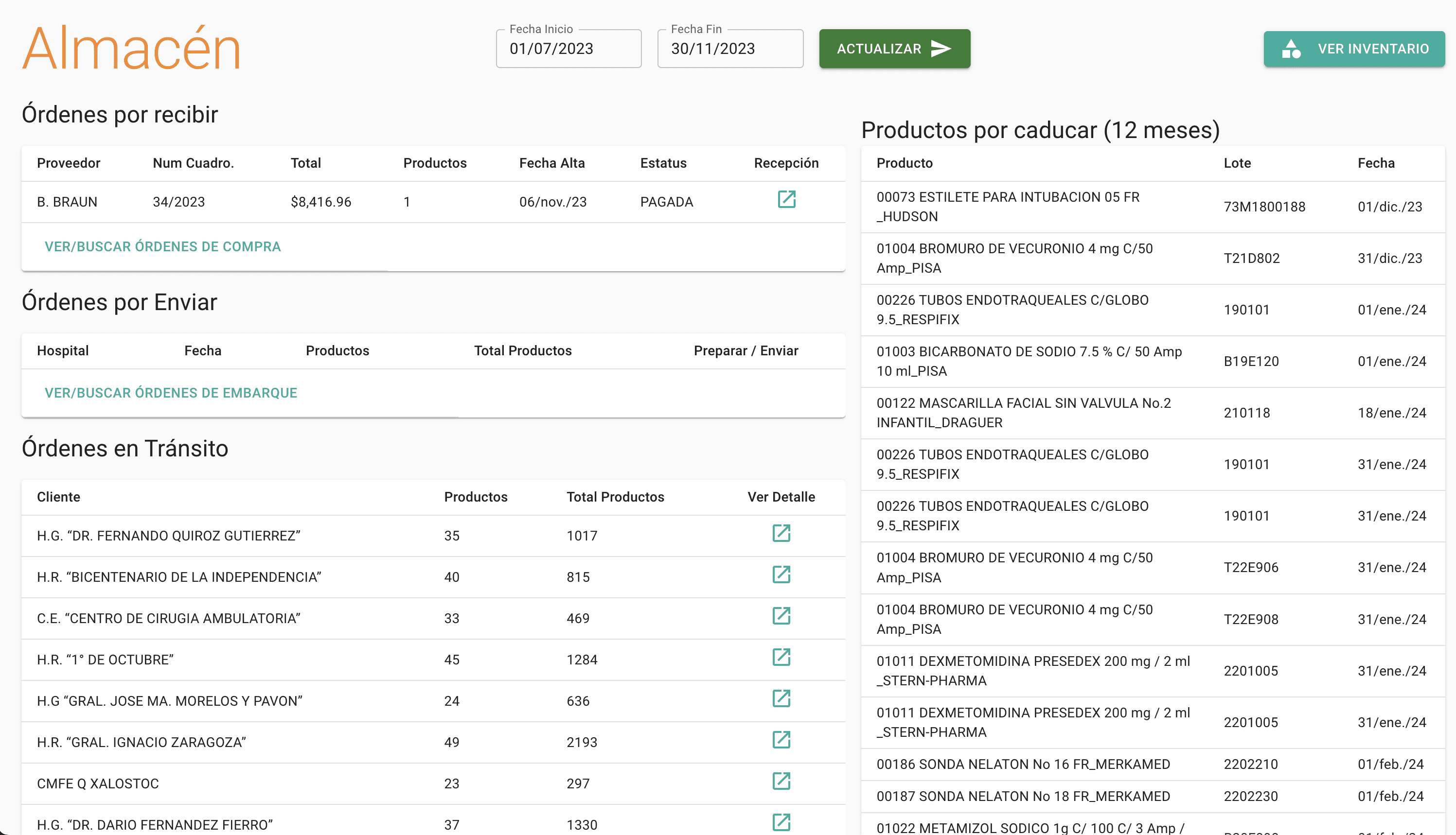The width and height of the screenshot is (1456, 835).
Task: Select the Hospital column header
Action: pos(63,350)
